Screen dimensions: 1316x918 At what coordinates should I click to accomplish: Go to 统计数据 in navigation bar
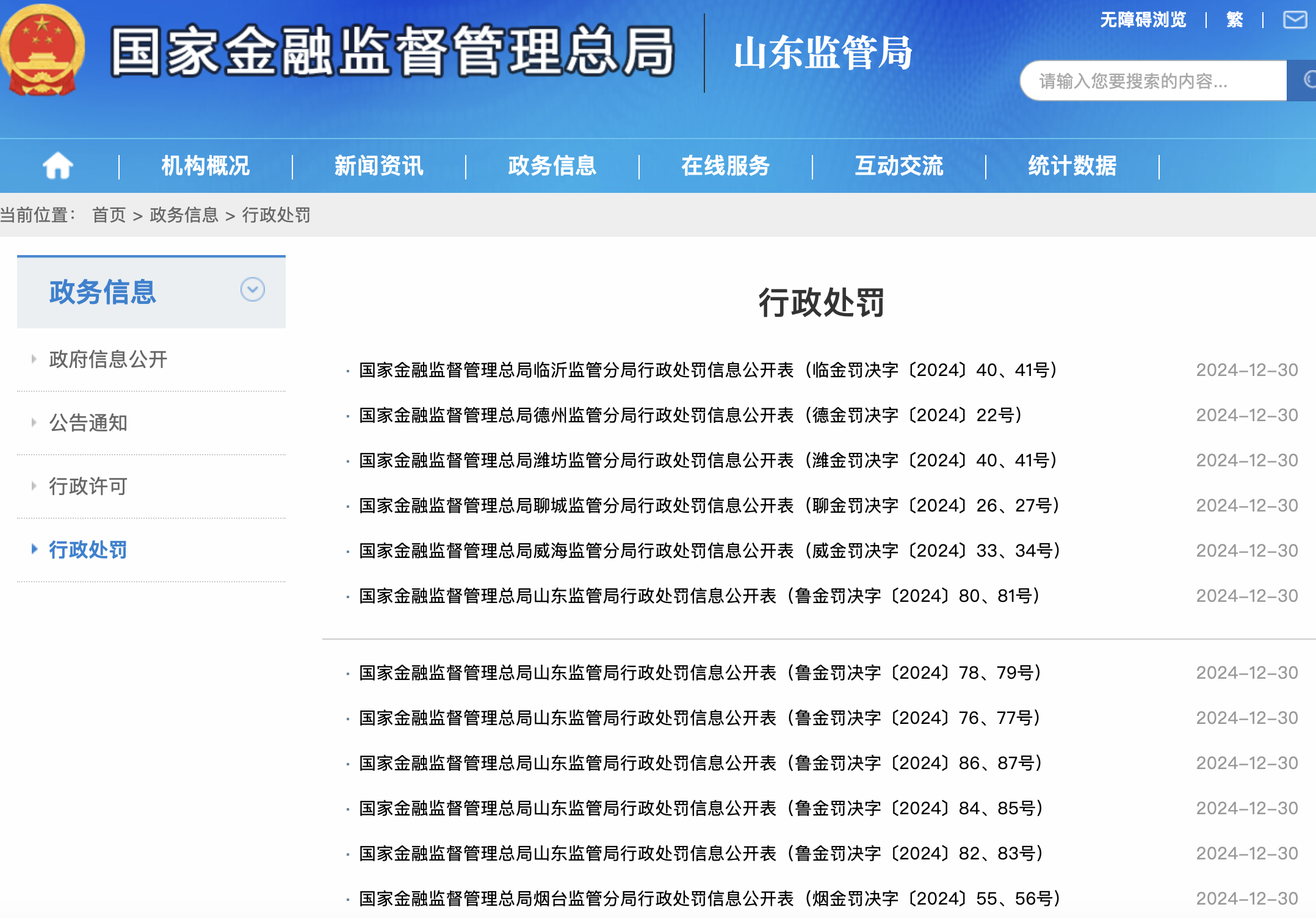tap(1072, 165)
